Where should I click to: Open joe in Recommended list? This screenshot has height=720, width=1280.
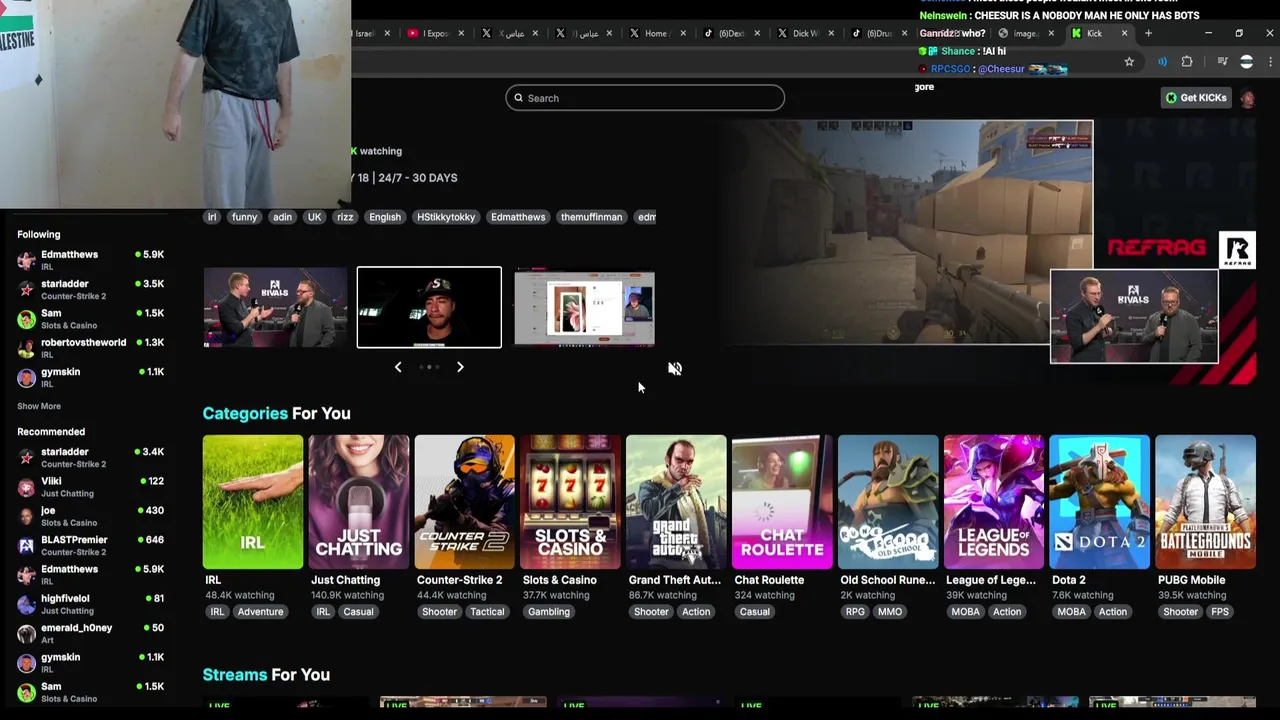tap(90, 516)
